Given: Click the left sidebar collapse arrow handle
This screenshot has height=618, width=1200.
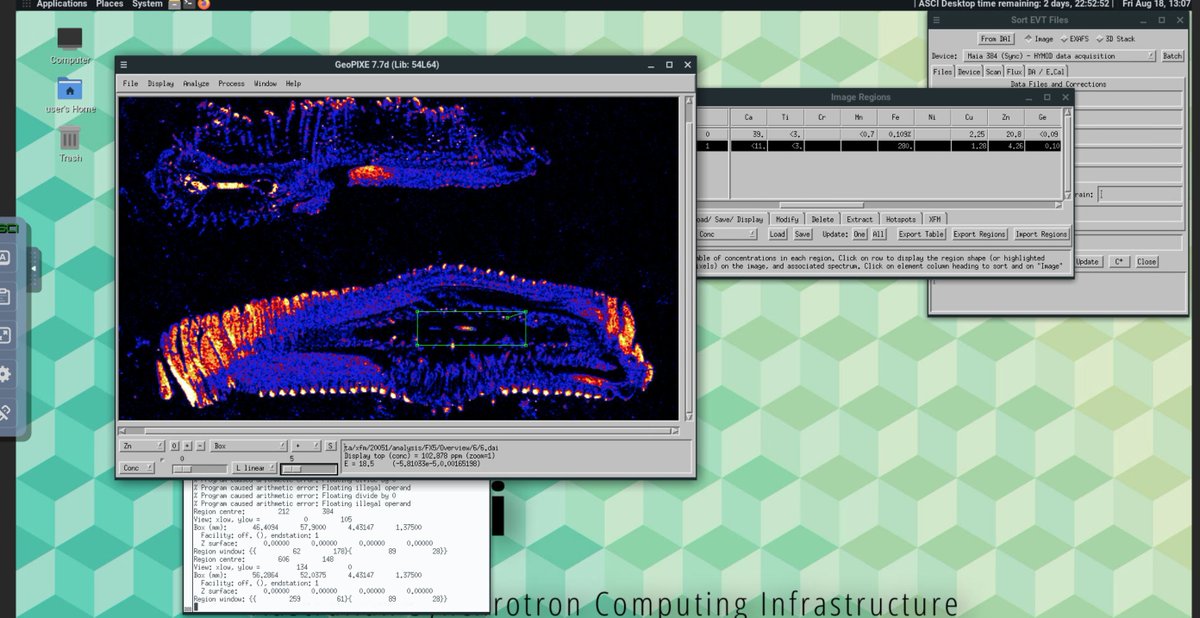Looking at the screenshot, I should [x=34, y=269].
